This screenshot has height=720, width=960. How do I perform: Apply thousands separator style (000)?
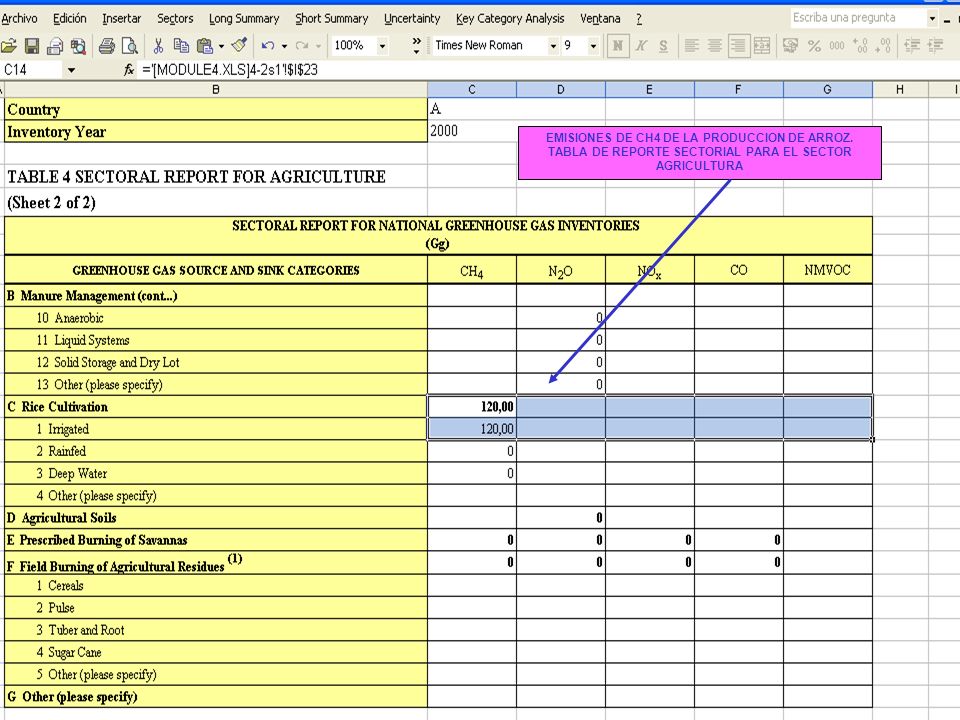point(837,45)
